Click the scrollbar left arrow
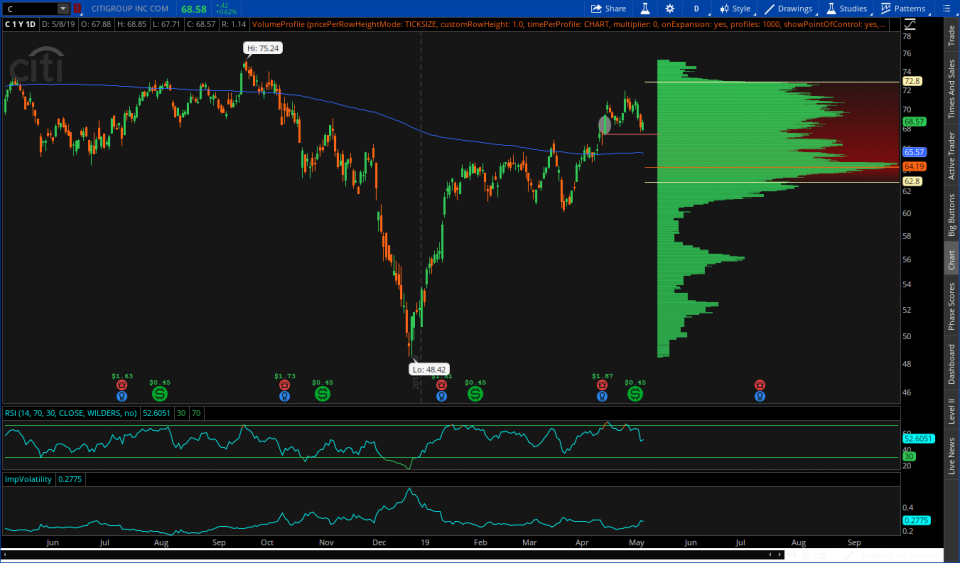Image resolution: width=960 pixels, height=563 pixels. 6,554
